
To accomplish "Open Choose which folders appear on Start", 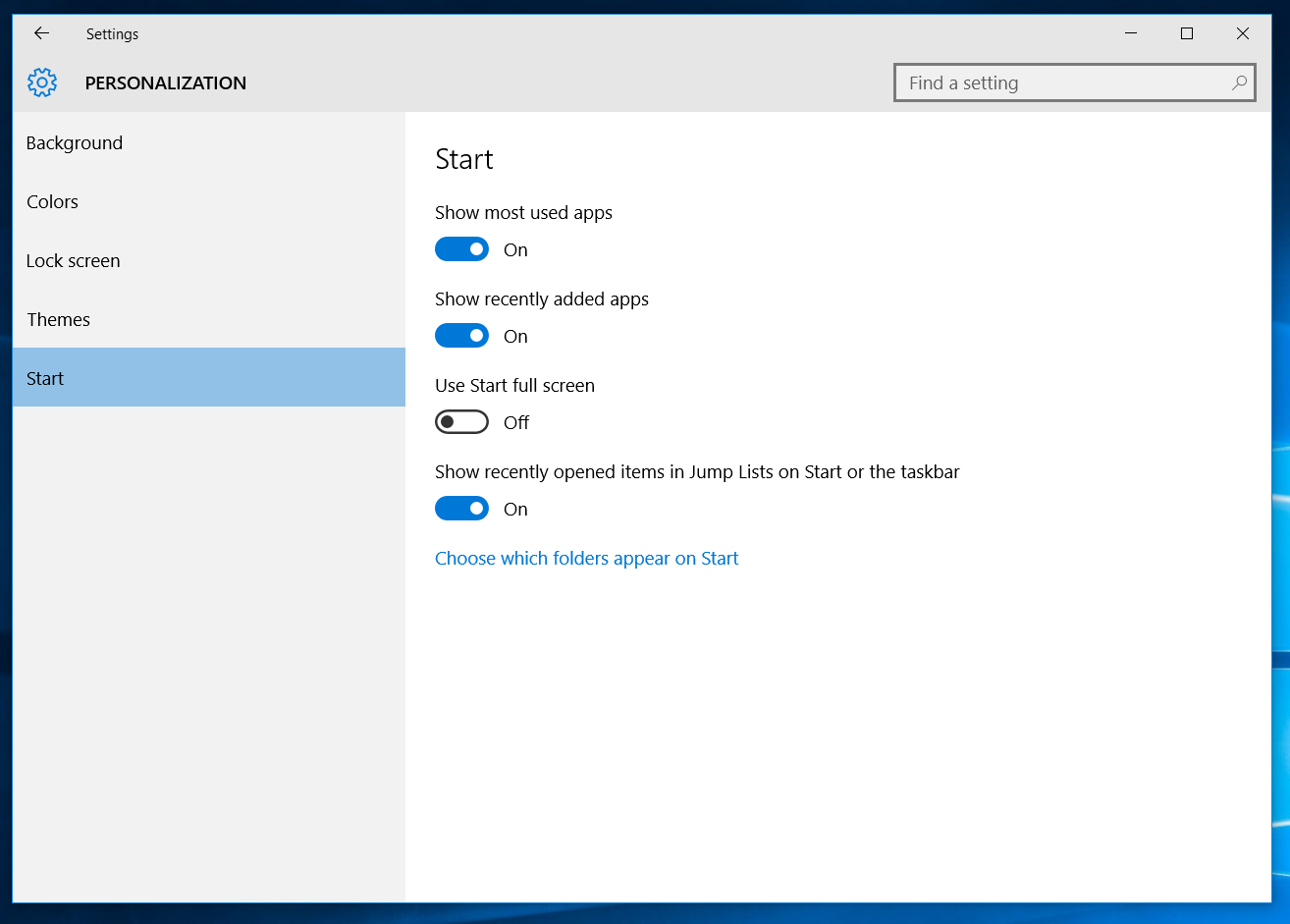I will pyautogui.click(x=586, y=559).
